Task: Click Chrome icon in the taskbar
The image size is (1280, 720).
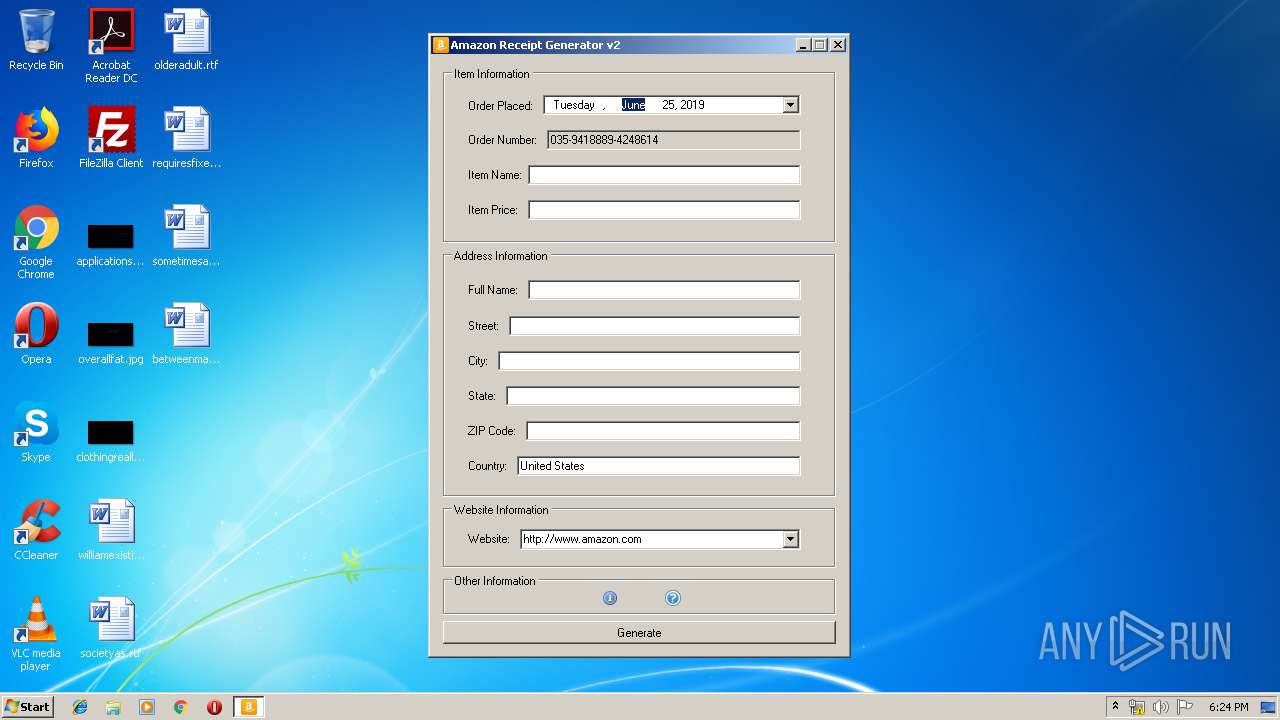Action: click(181, 707)
